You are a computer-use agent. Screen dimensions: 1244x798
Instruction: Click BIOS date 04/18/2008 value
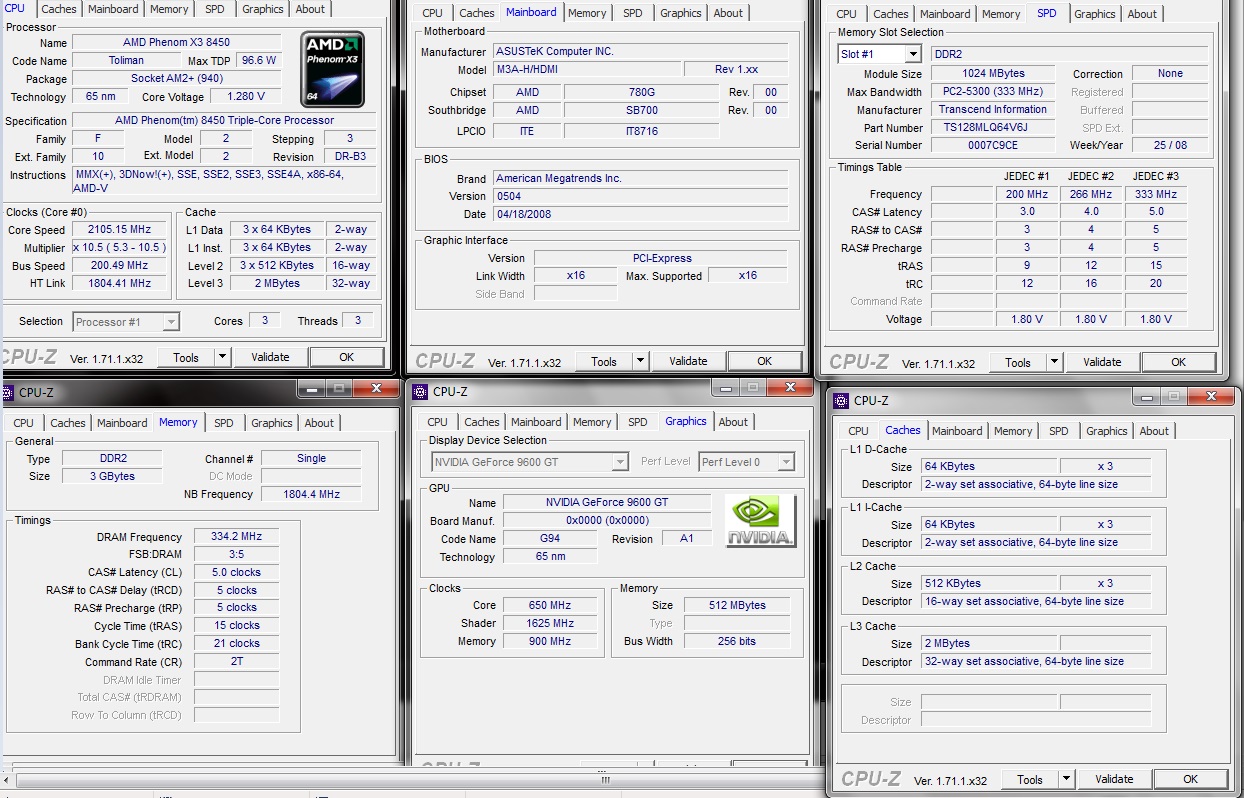point(640,214)
